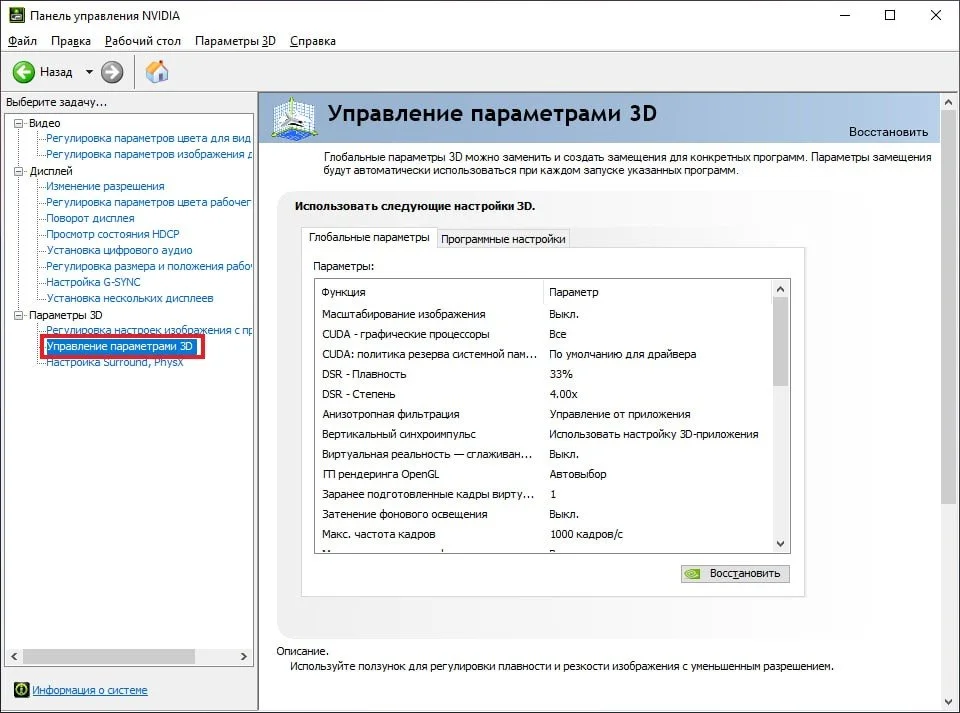
Task: Maximize the NVIDIA control panel window
Action: point(890,15)
